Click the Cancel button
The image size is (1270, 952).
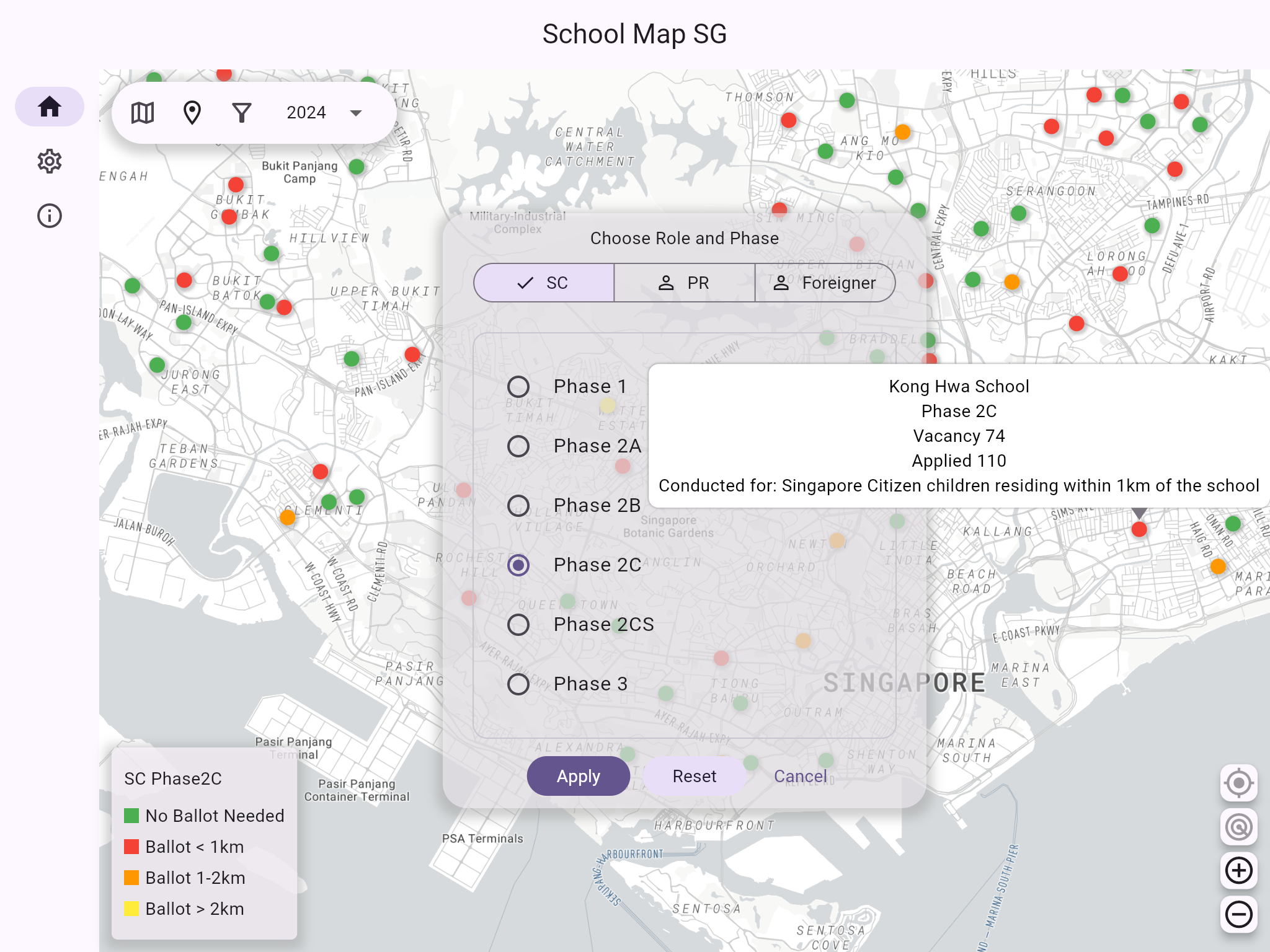point(800,776)
